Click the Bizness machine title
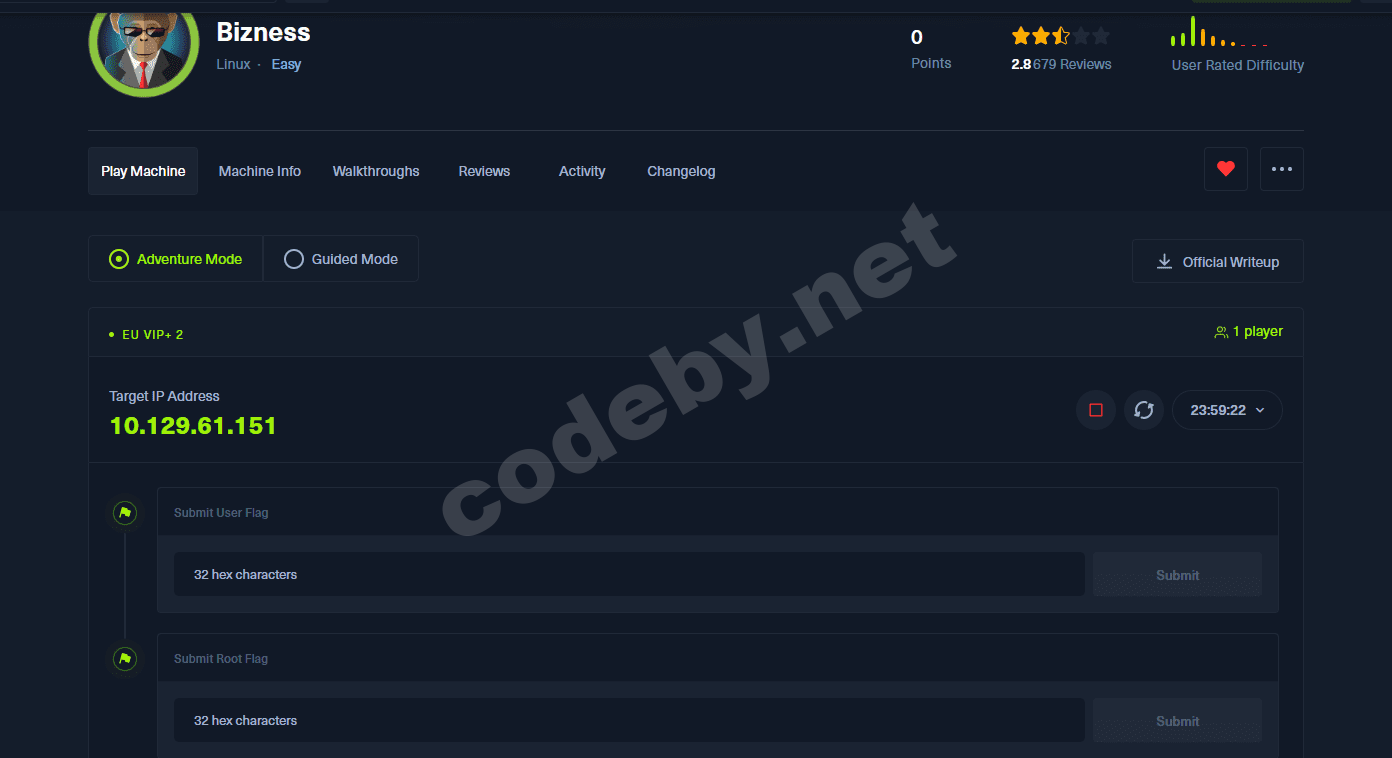The image size is (1392, 758). tap(264, 32)
